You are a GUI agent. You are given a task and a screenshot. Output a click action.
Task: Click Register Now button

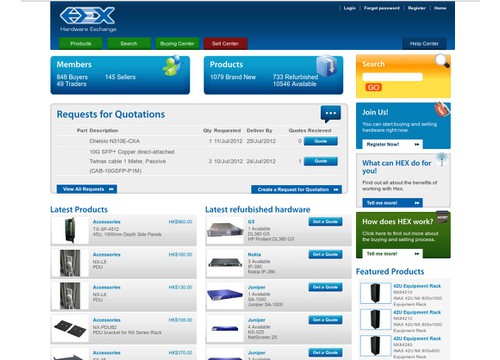click(x=392, y=144)
